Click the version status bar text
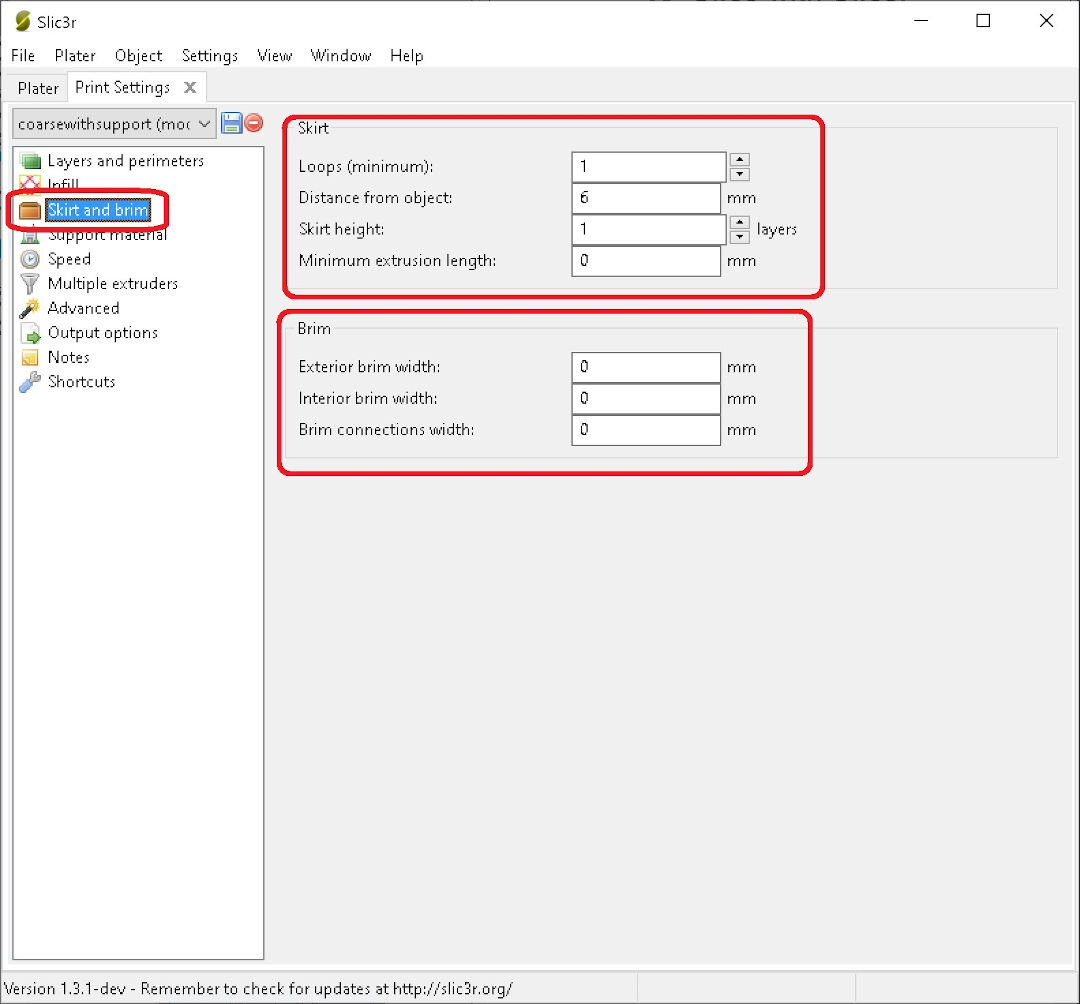 pos(258,989)
